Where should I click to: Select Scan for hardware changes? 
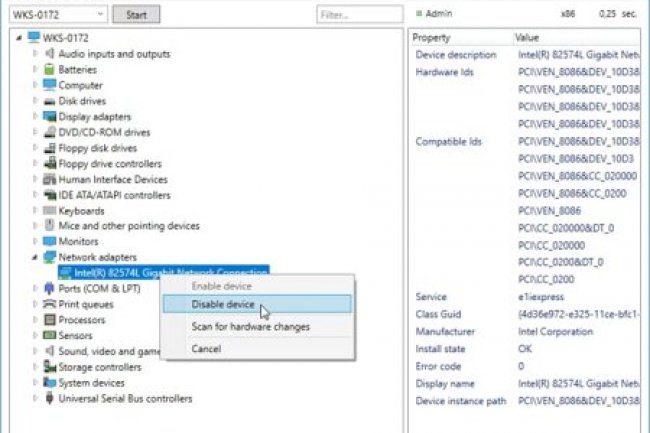tap(250, 326)
